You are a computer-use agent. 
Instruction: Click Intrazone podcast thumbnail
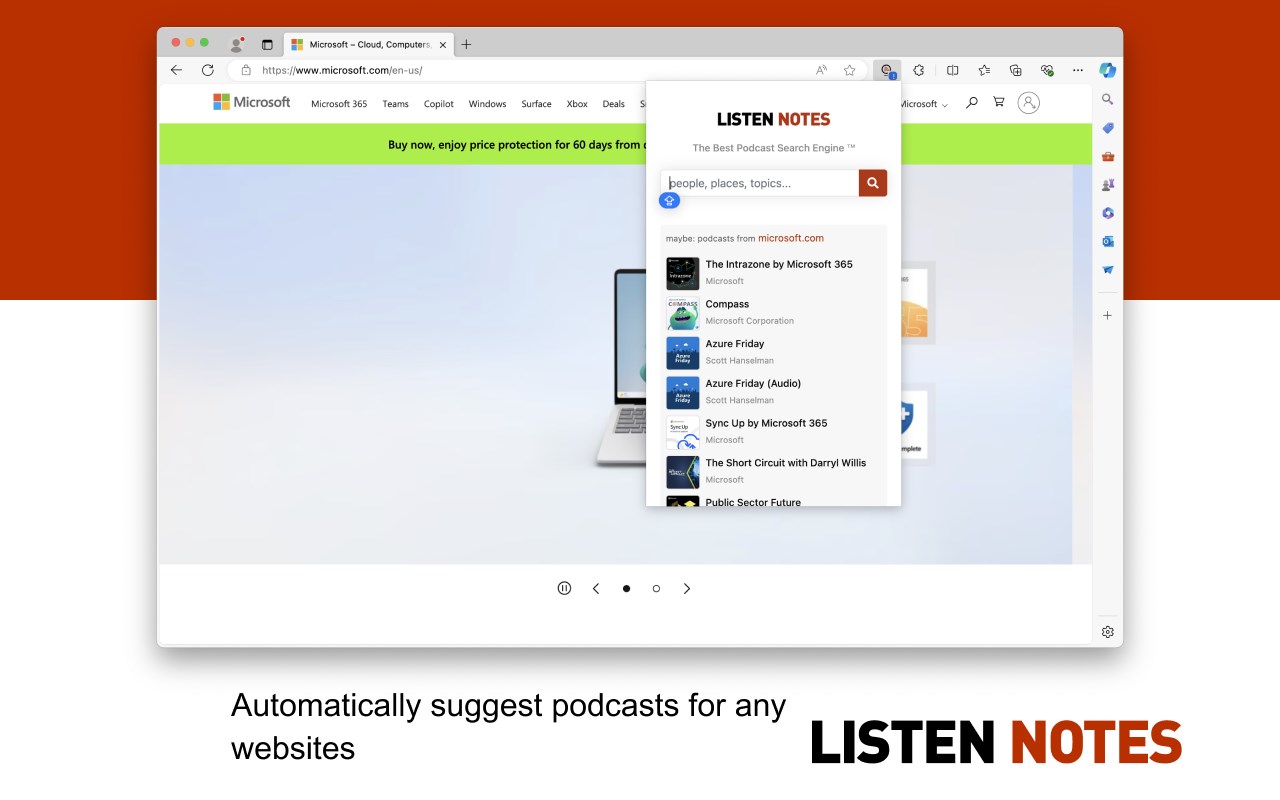pos(683,274)
